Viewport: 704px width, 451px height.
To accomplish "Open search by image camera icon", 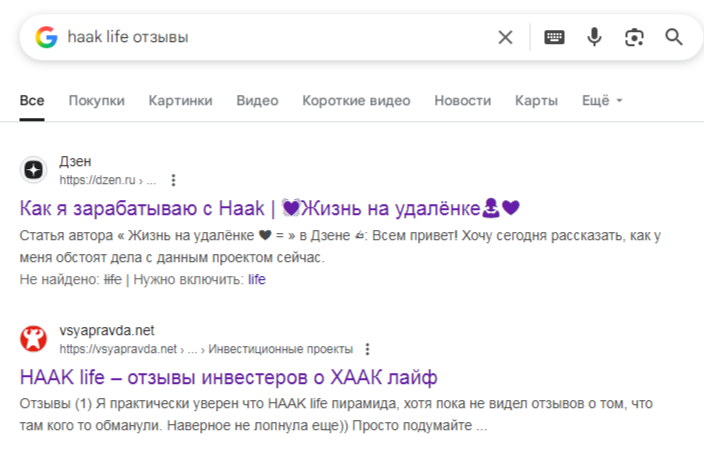I will click(634, 37).
